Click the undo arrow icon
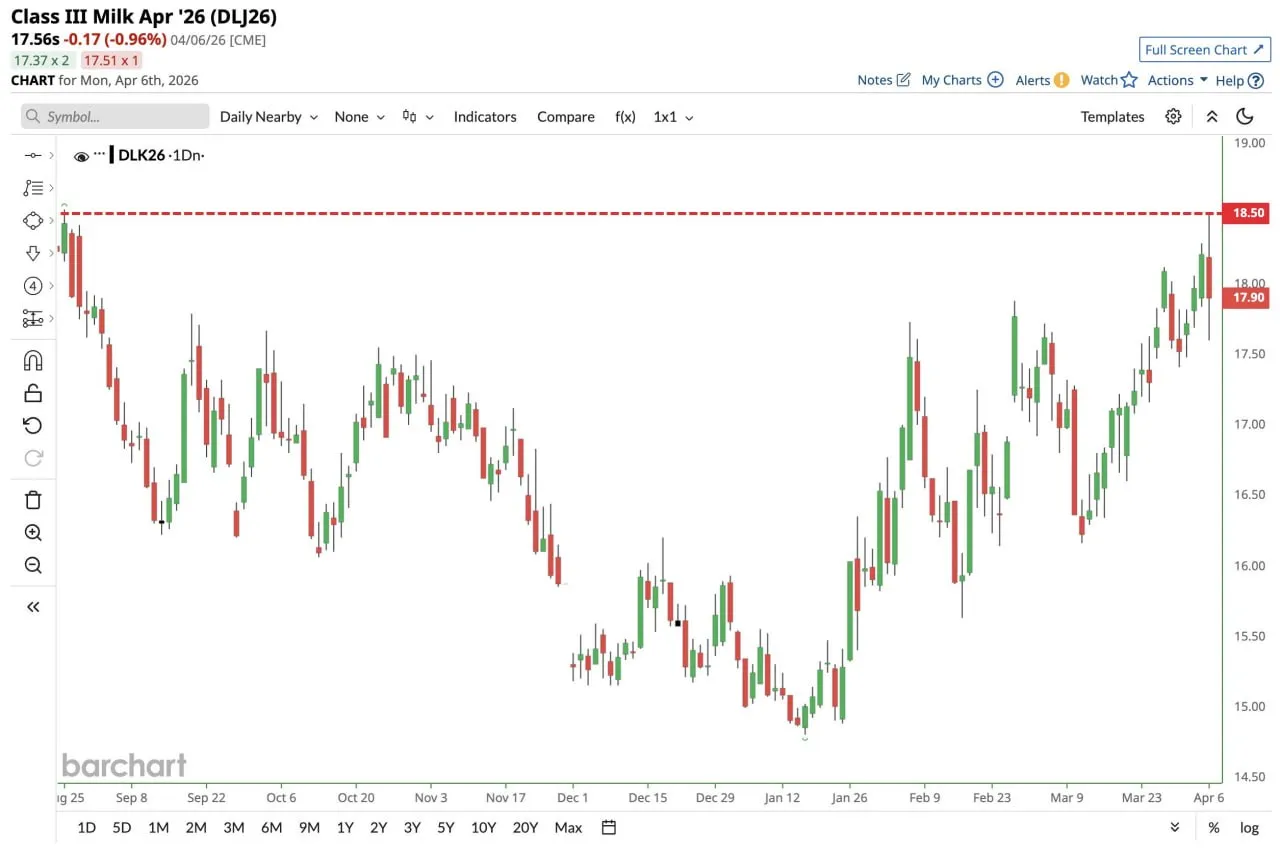This screenshot has width=1280, height=850. tap(33, 426)
